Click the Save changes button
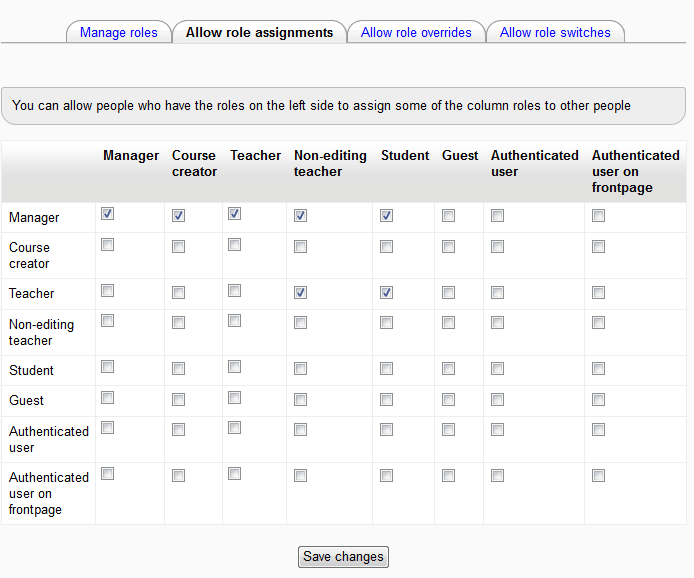The image size is (694, 578). (x=343, y=557)
